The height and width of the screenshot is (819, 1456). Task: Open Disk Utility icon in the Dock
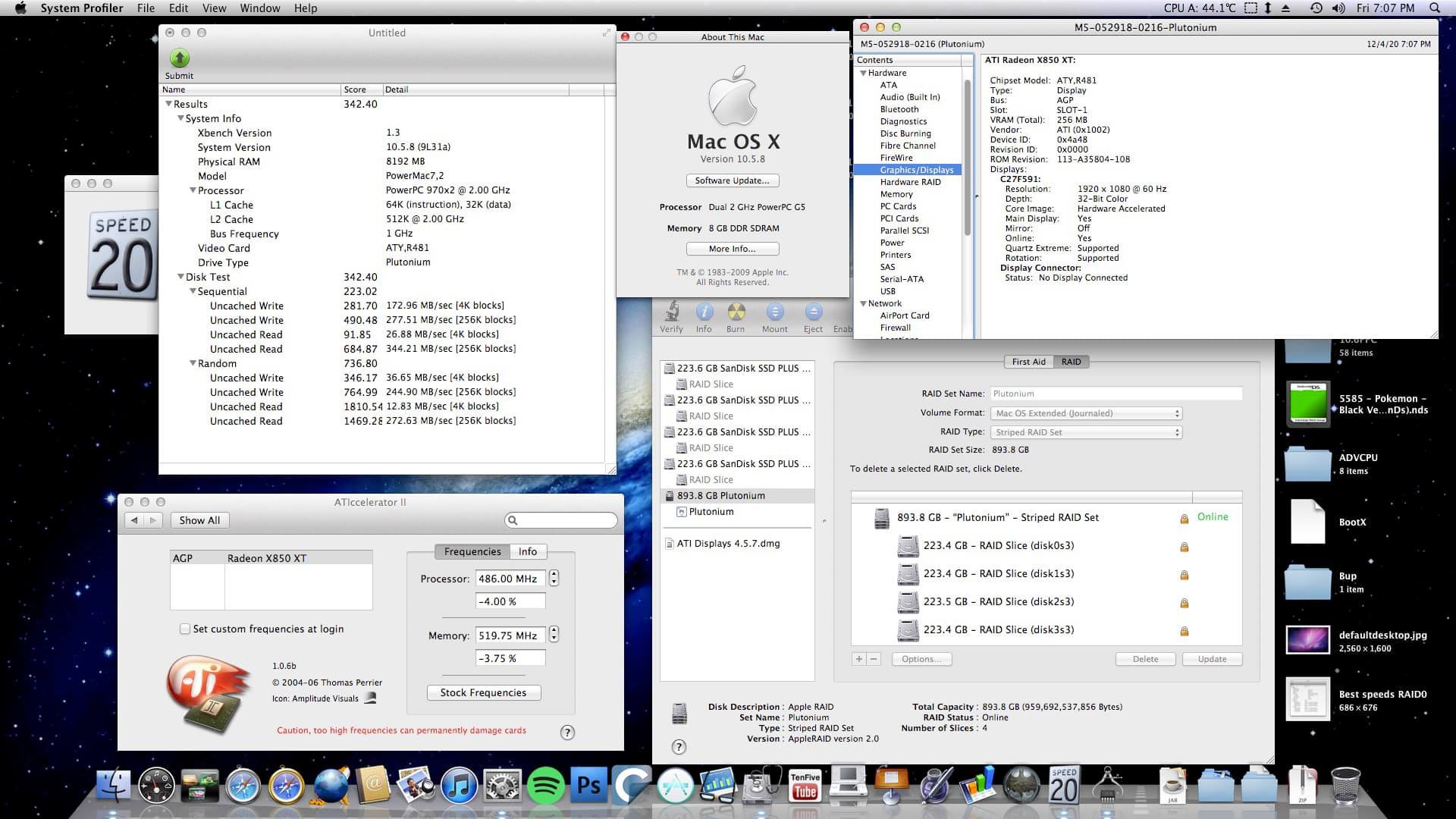[x=761, y=786]
